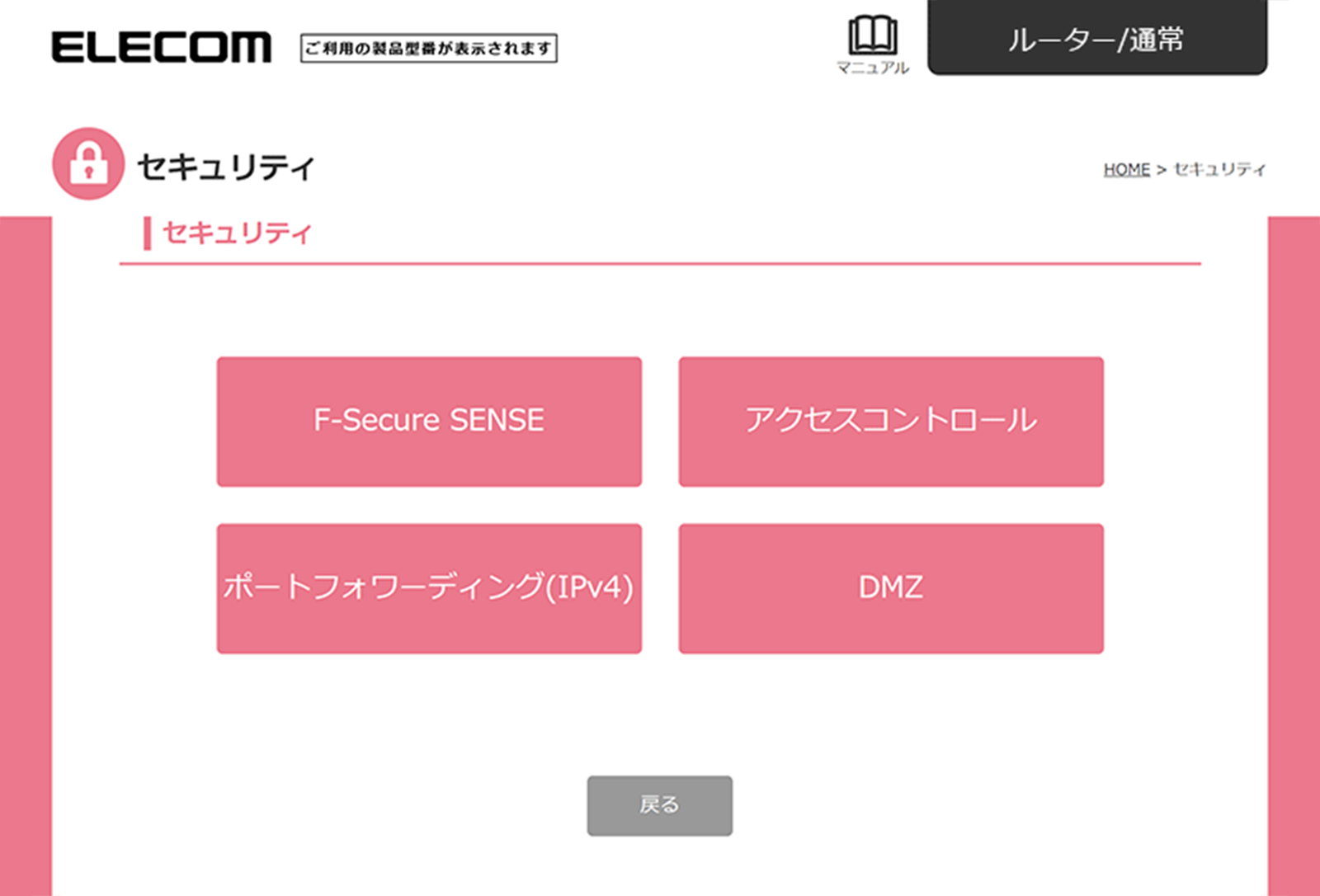Open the DMZ settings
Image resolution: width=1320 pixels, height=896 pixels.
coord(891,588)
